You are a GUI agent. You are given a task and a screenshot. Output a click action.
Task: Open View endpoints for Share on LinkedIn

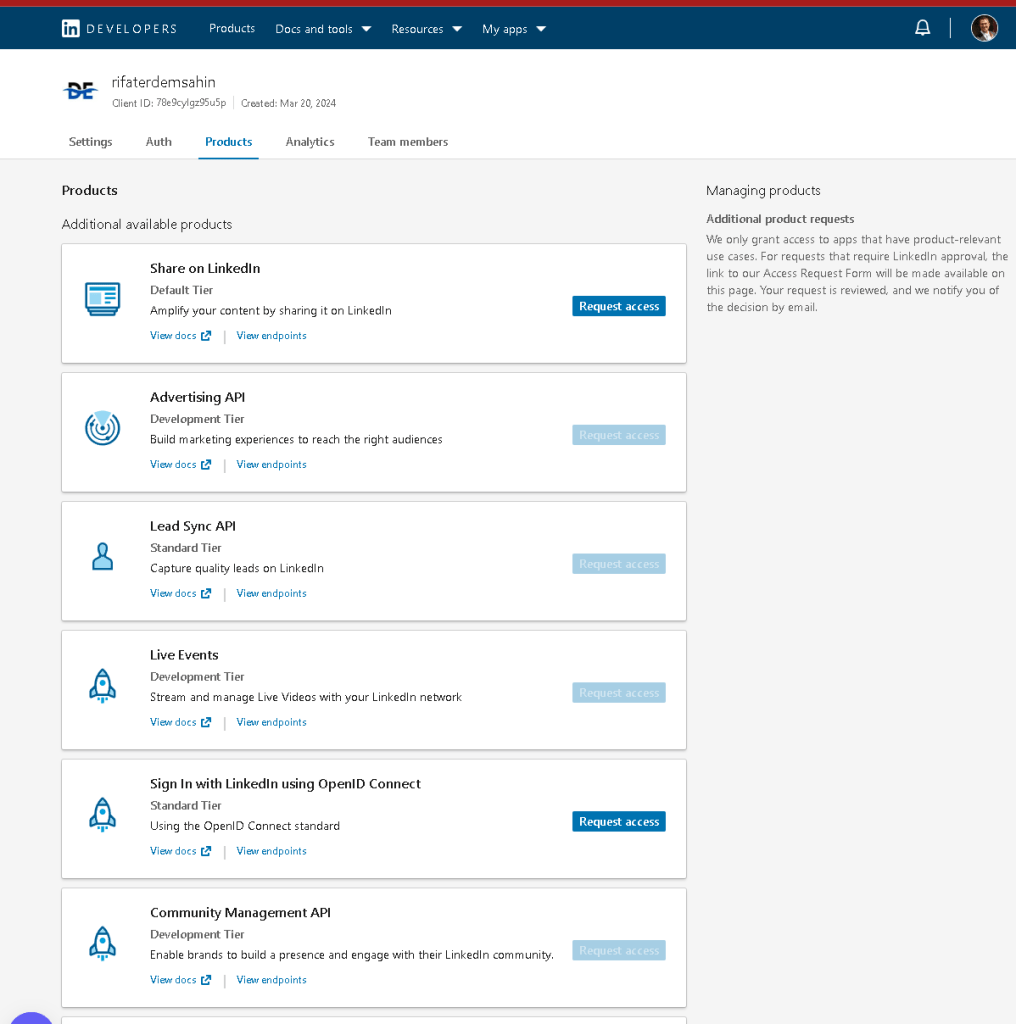271,336
